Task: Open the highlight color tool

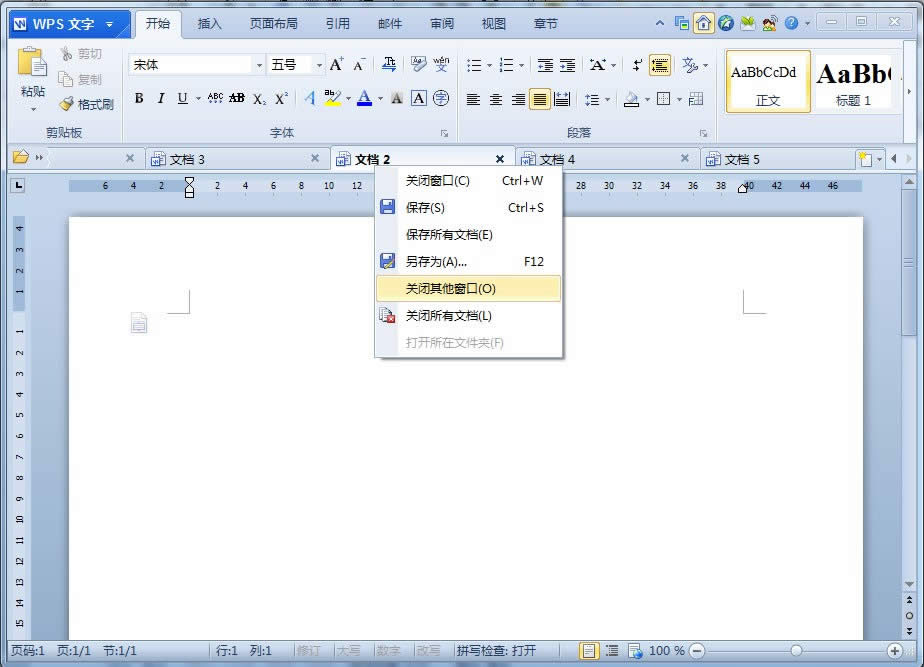Action: 332,99
